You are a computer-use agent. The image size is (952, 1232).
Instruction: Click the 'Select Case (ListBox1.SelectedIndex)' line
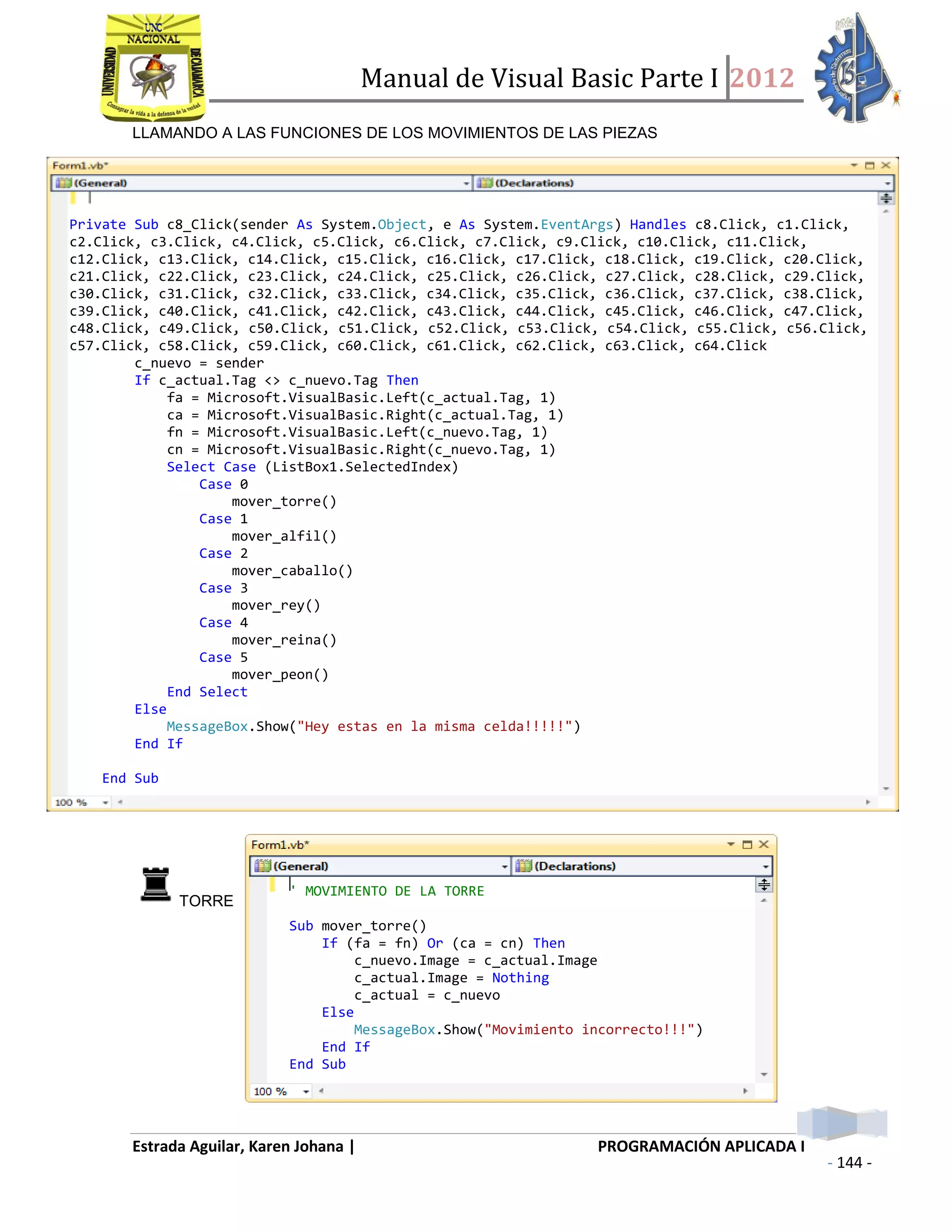click(x=312, y=467)
